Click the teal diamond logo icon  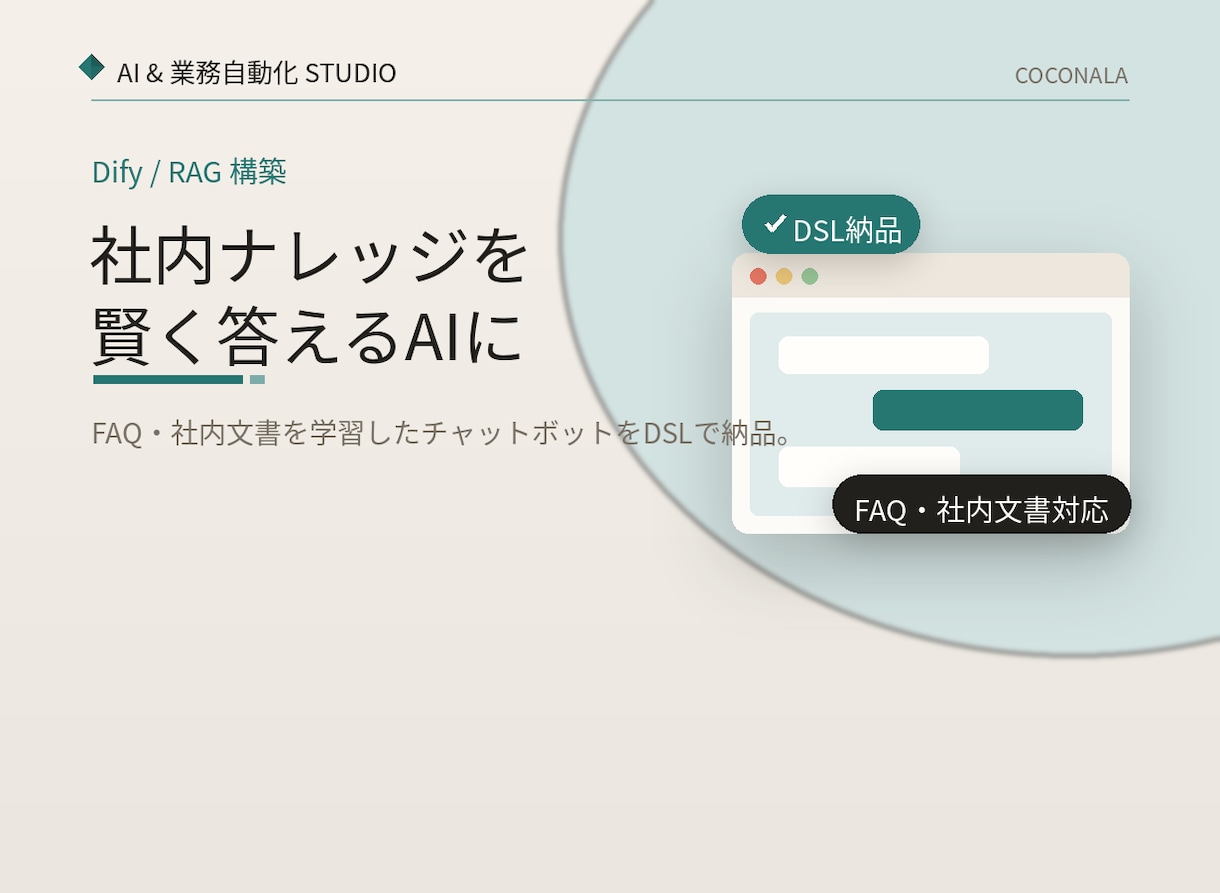click(92, 67)
